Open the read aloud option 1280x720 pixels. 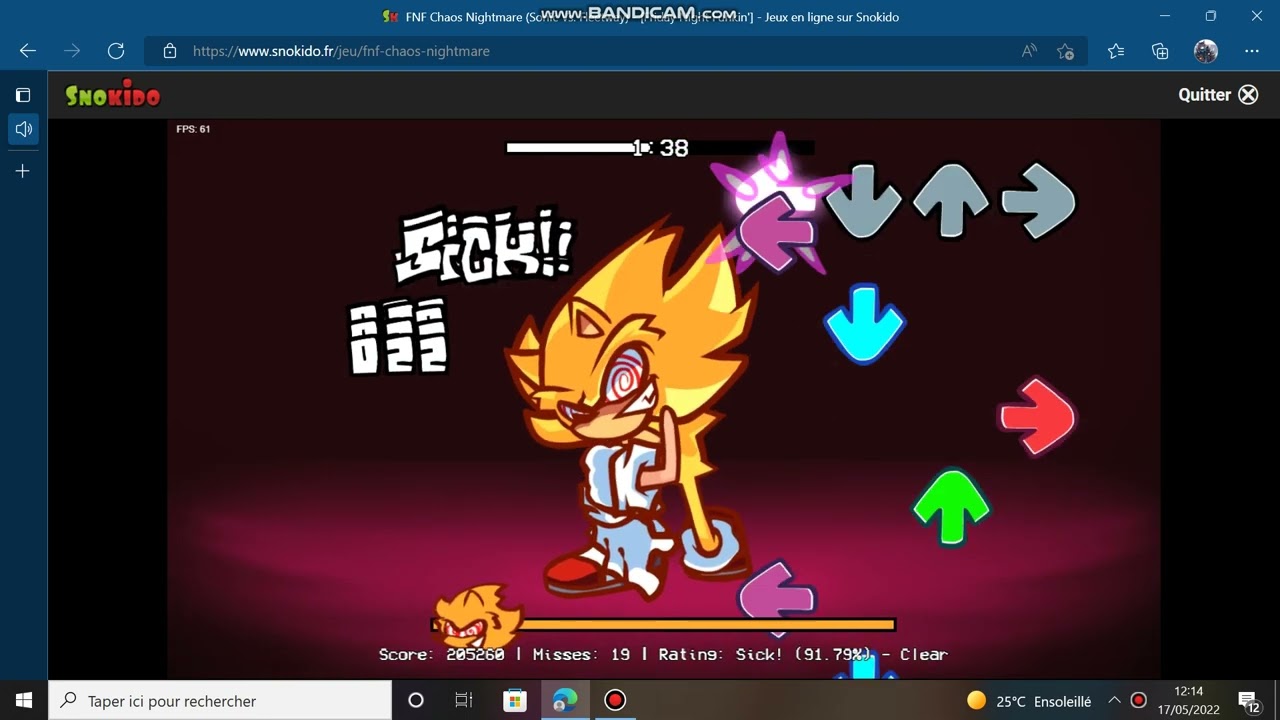click(x=1029, y=51)
